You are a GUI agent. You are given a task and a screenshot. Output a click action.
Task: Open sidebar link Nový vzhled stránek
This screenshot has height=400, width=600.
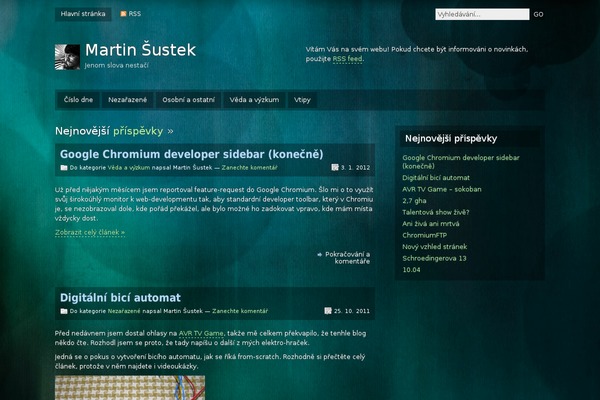point(434,247)
